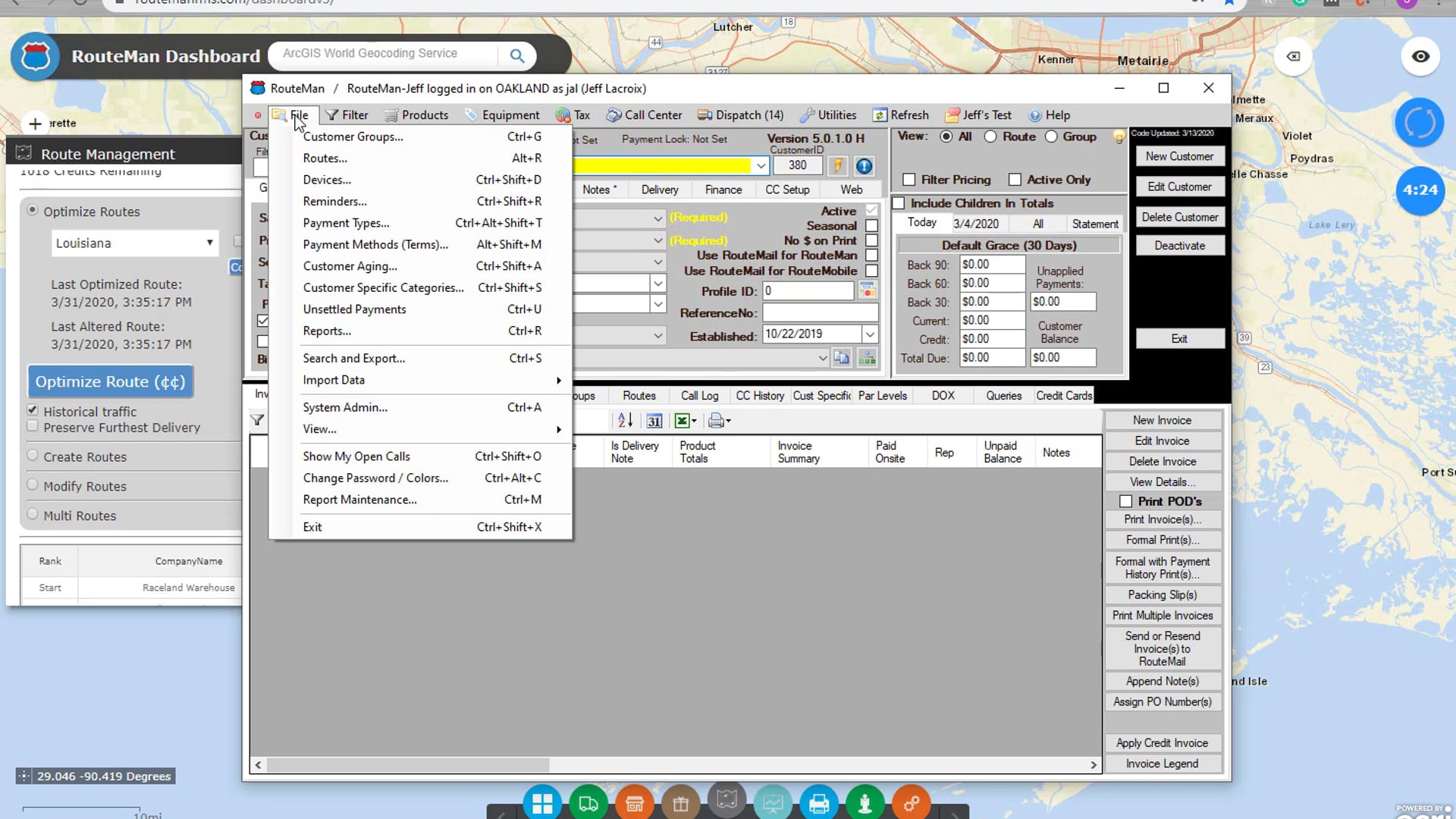This screenshot has width=1456, height=819.
Task: Switch to the Finance tab
Action: [723, 190]
